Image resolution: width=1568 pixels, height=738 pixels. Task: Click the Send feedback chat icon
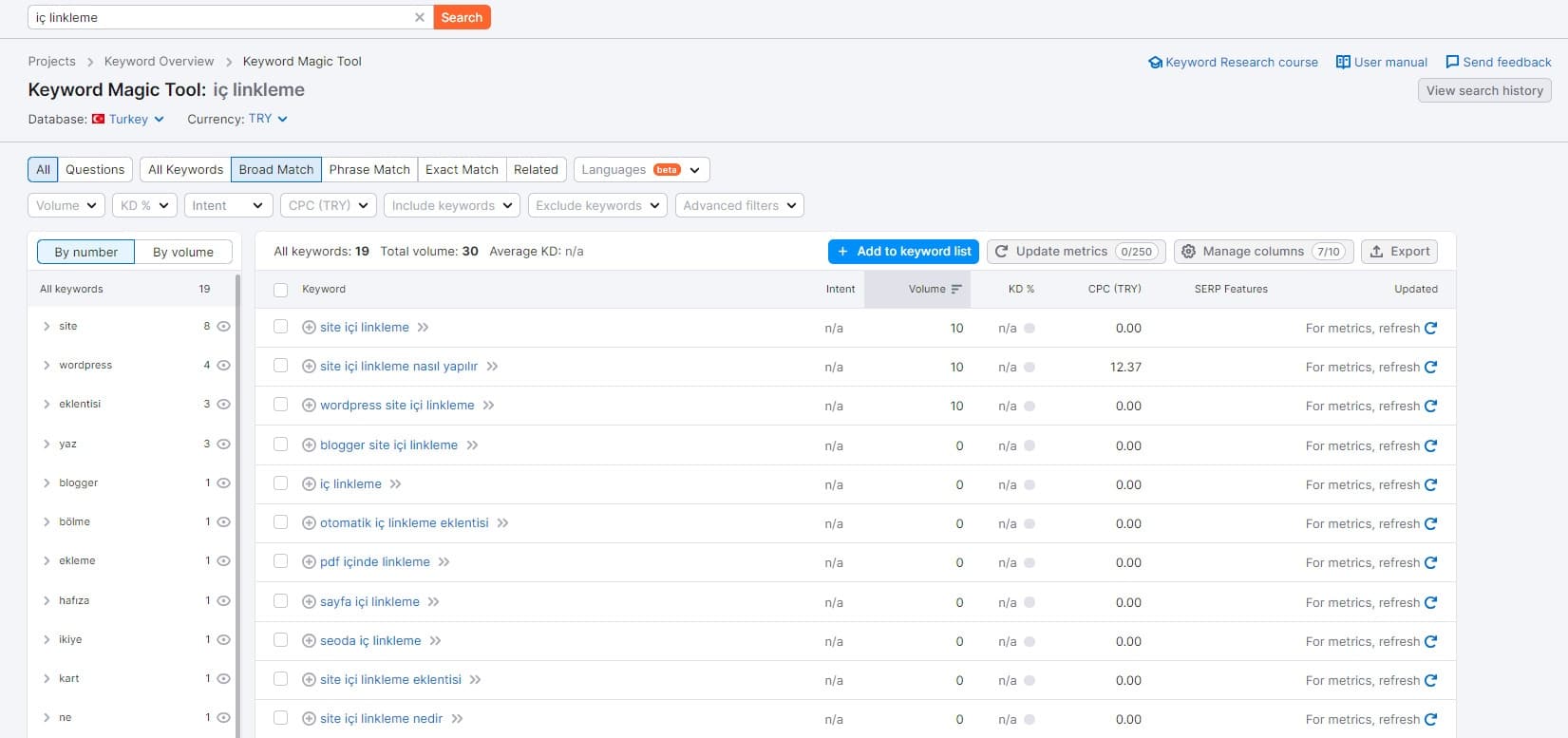(x=1452, y=62)
